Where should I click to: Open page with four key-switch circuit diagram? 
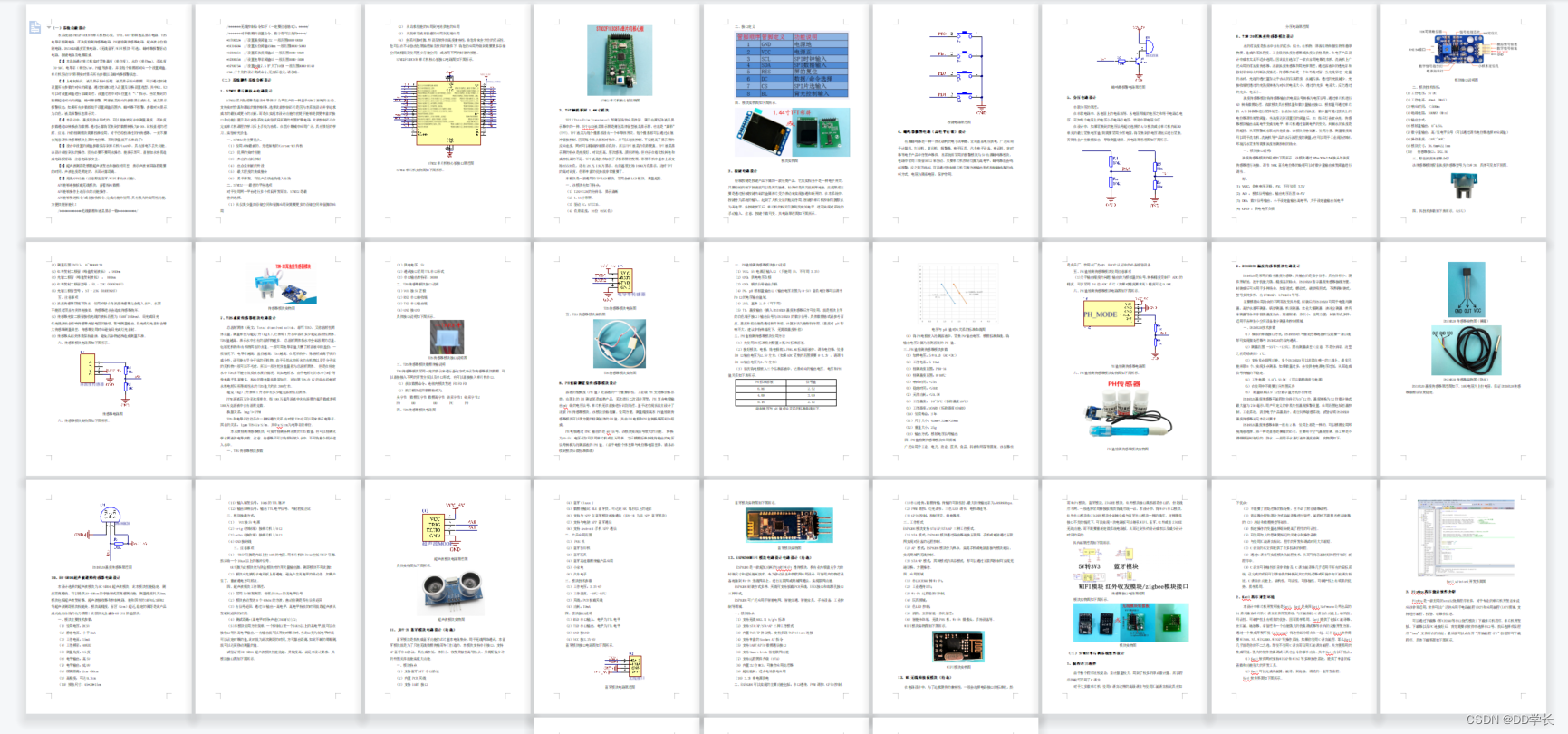click(x=957, y=121)
